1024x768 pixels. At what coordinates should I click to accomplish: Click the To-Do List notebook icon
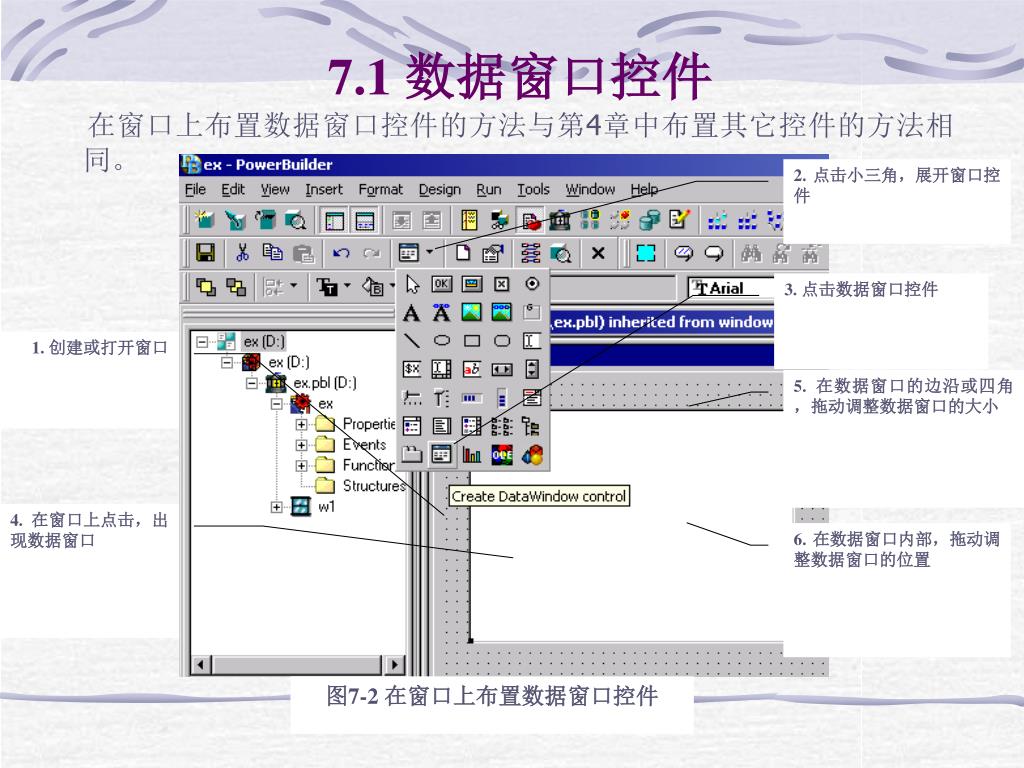[469, 221]
